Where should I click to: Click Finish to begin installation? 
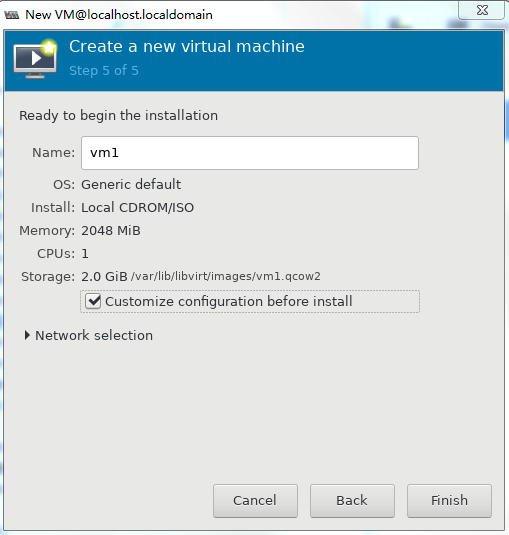(449, 501)
